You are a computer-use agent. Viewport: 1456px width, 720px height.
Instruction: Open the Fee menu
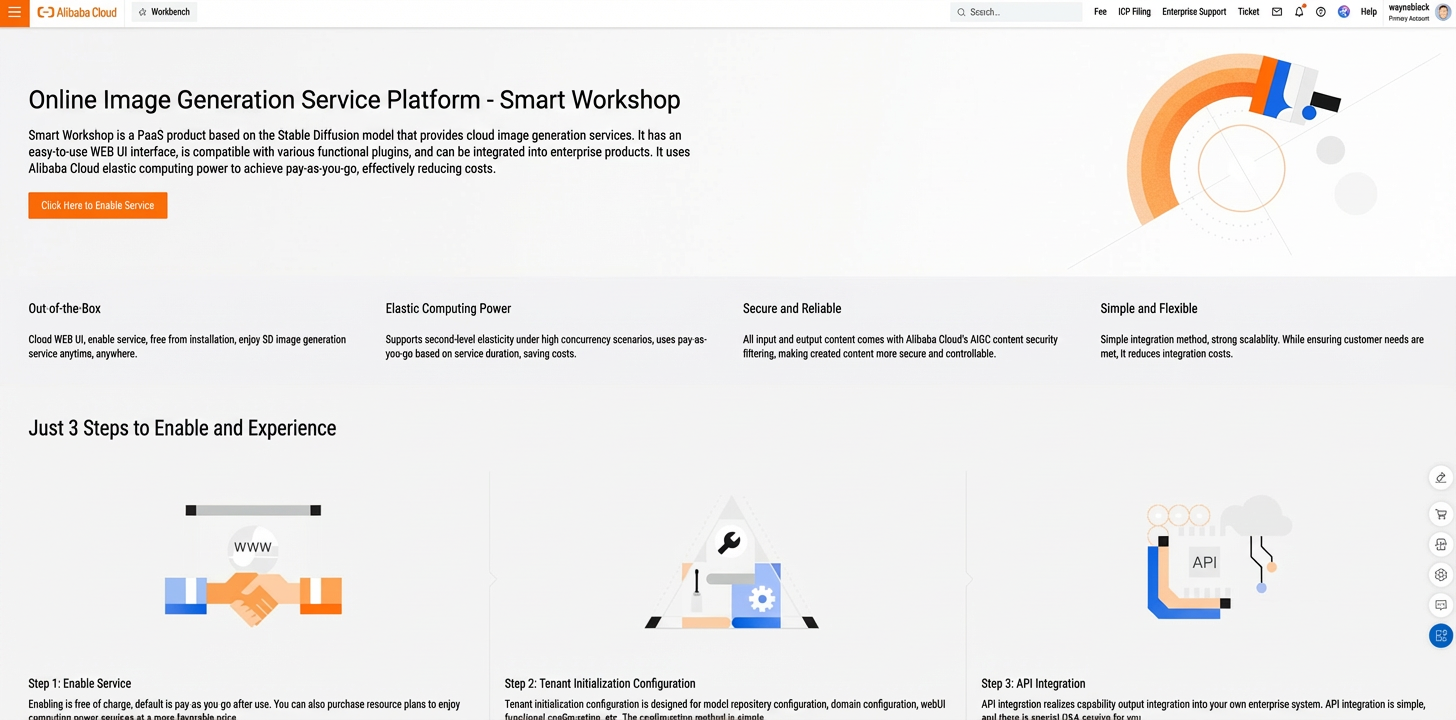point(1100,12)
